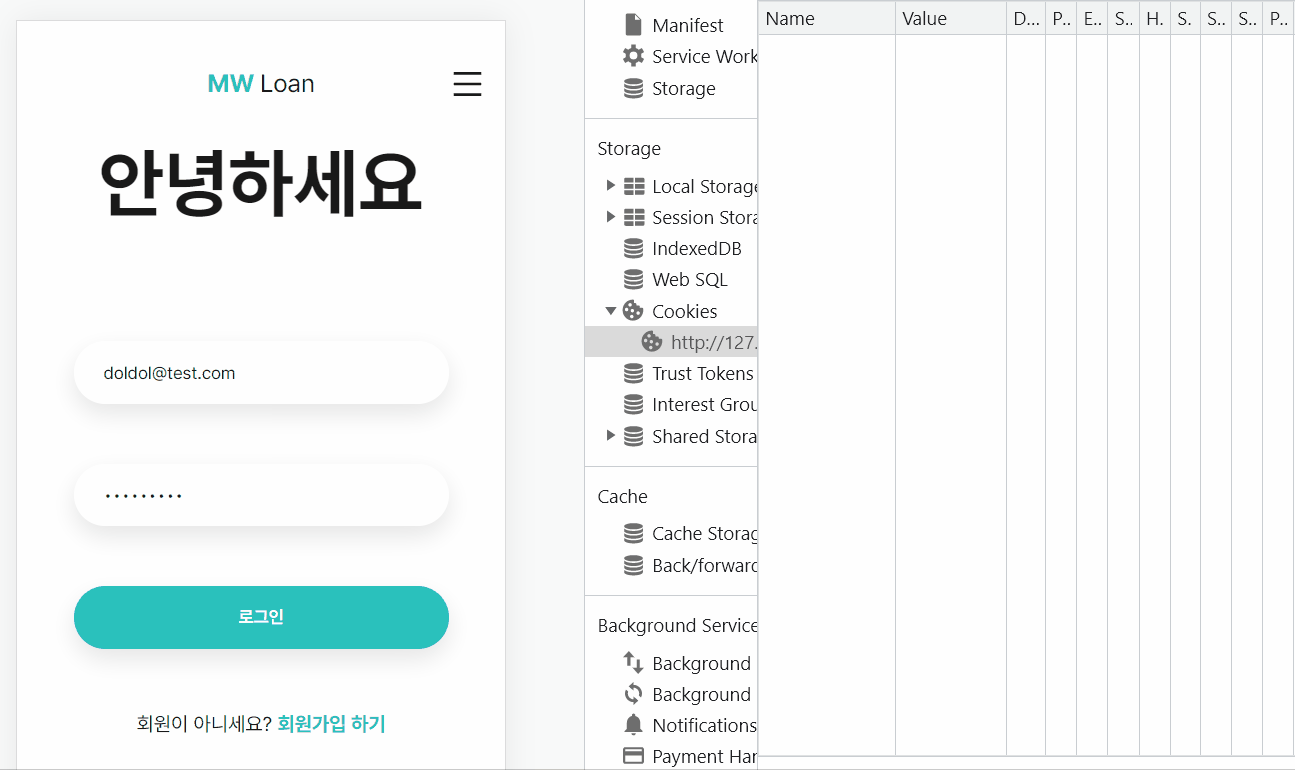Click the password input field
1295x770 pixels.
(x=261, y=495)
